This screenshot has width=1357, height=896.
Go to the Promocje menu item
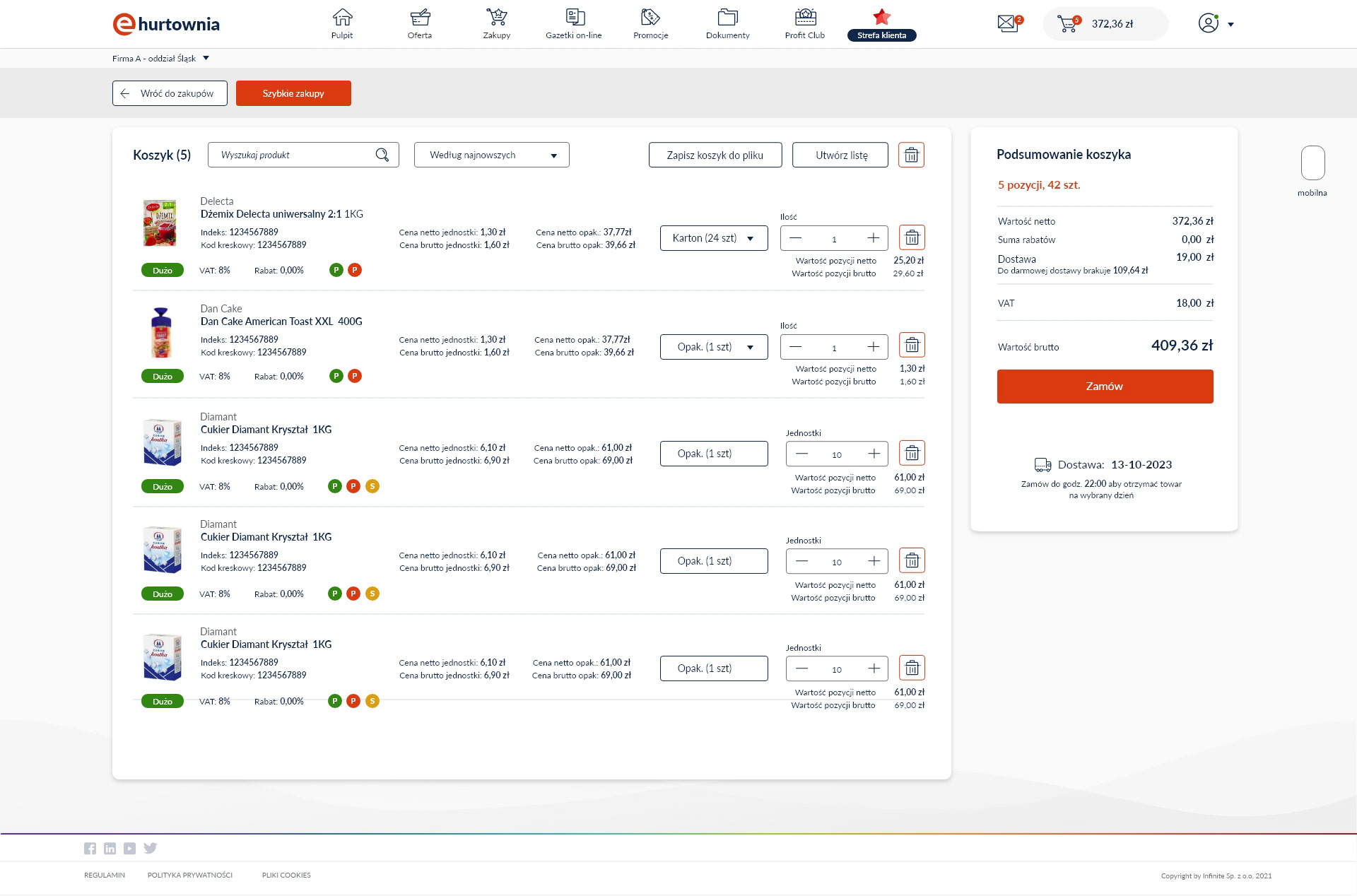pyautogui.click(x=650, y=24)
